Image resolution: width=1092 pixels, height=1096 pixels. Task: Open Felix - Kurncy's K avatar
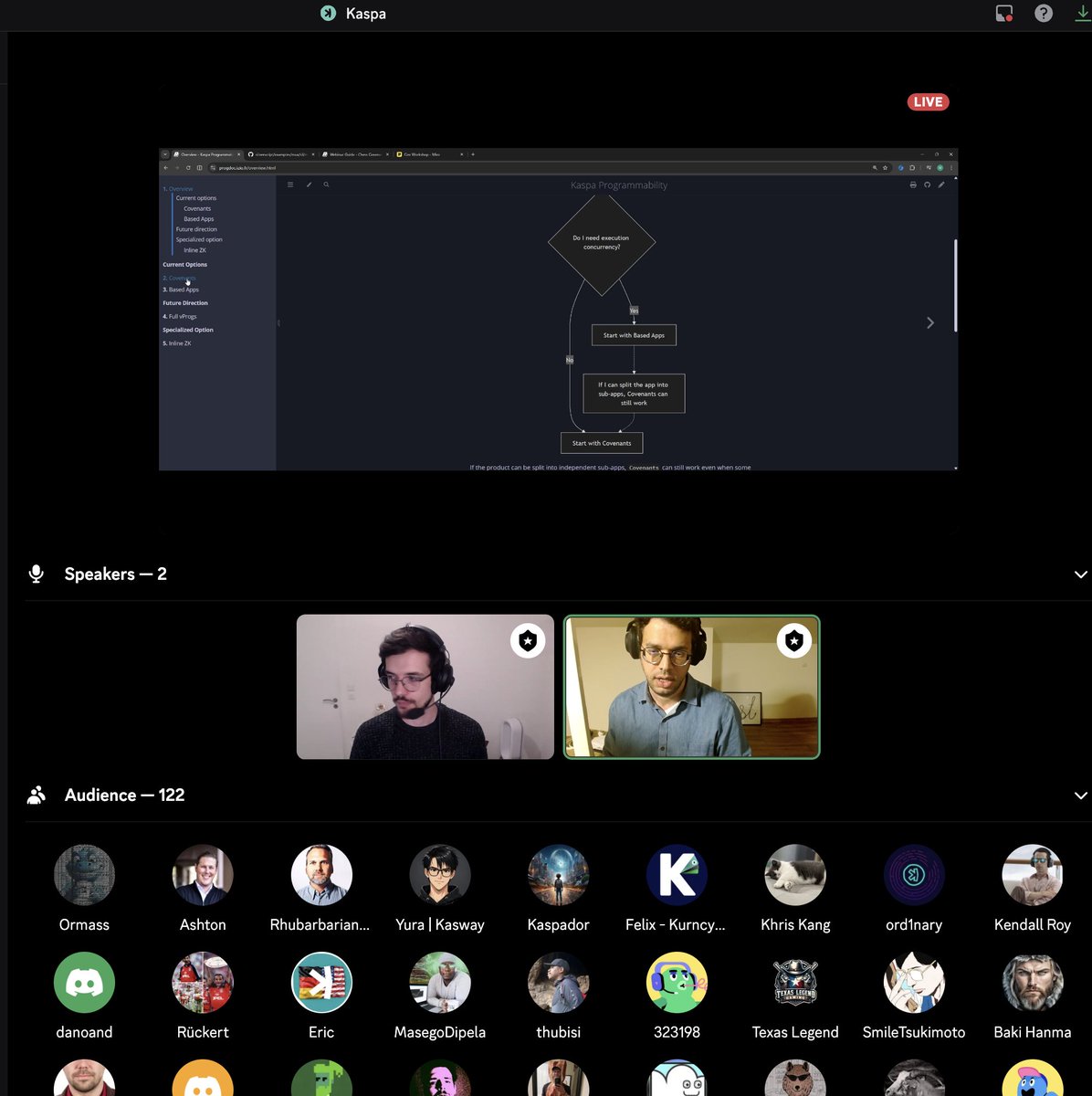(677, 875)
